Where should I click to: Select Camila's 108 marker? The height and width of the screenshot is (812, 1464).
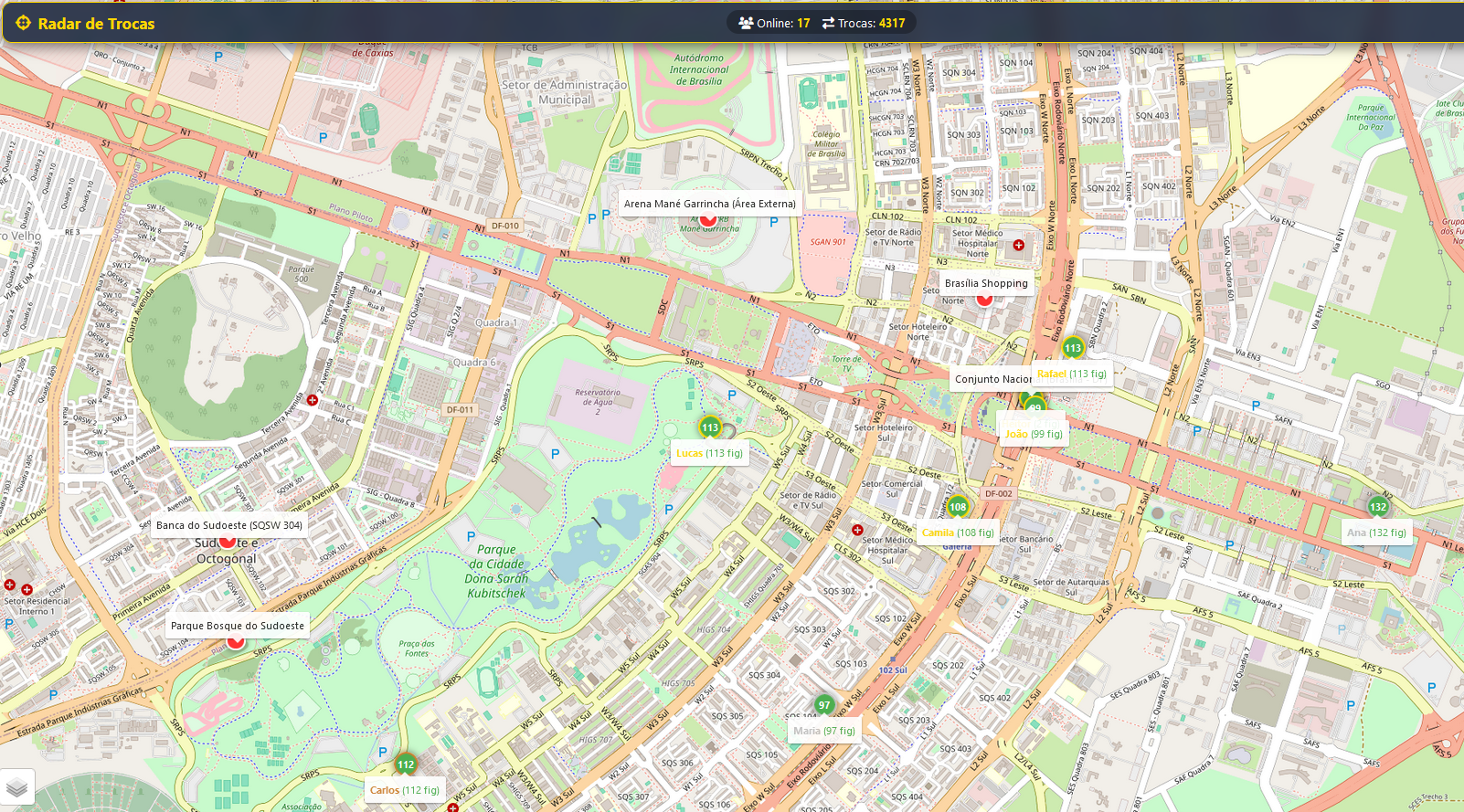tap(958, 507)
